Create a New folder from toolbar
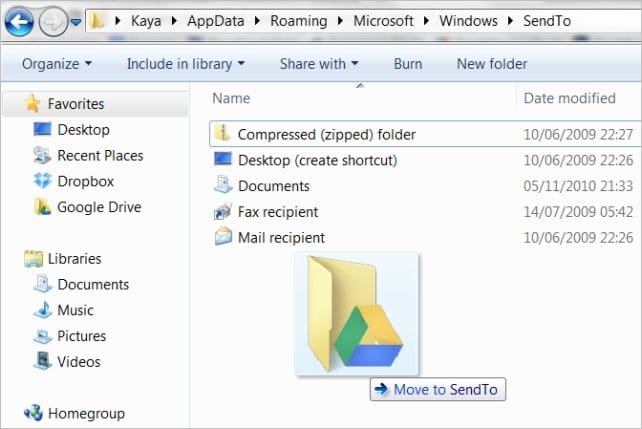 pos(492,64)
